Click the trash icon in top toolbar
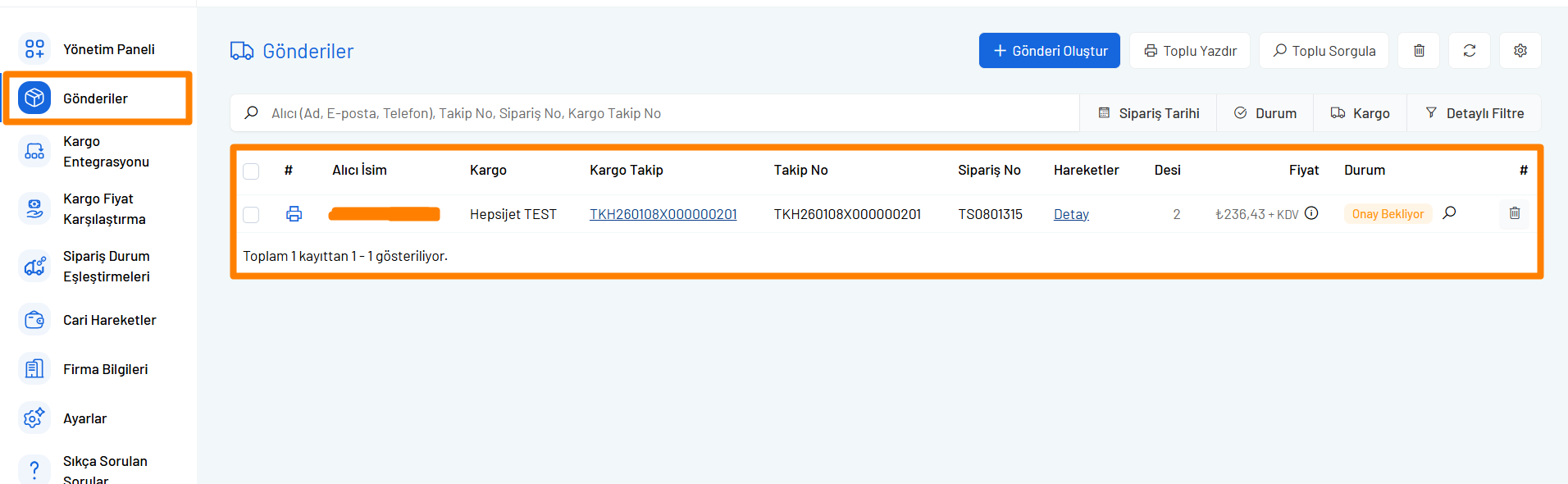The image size is (1568, 484). pos(1419,51)
